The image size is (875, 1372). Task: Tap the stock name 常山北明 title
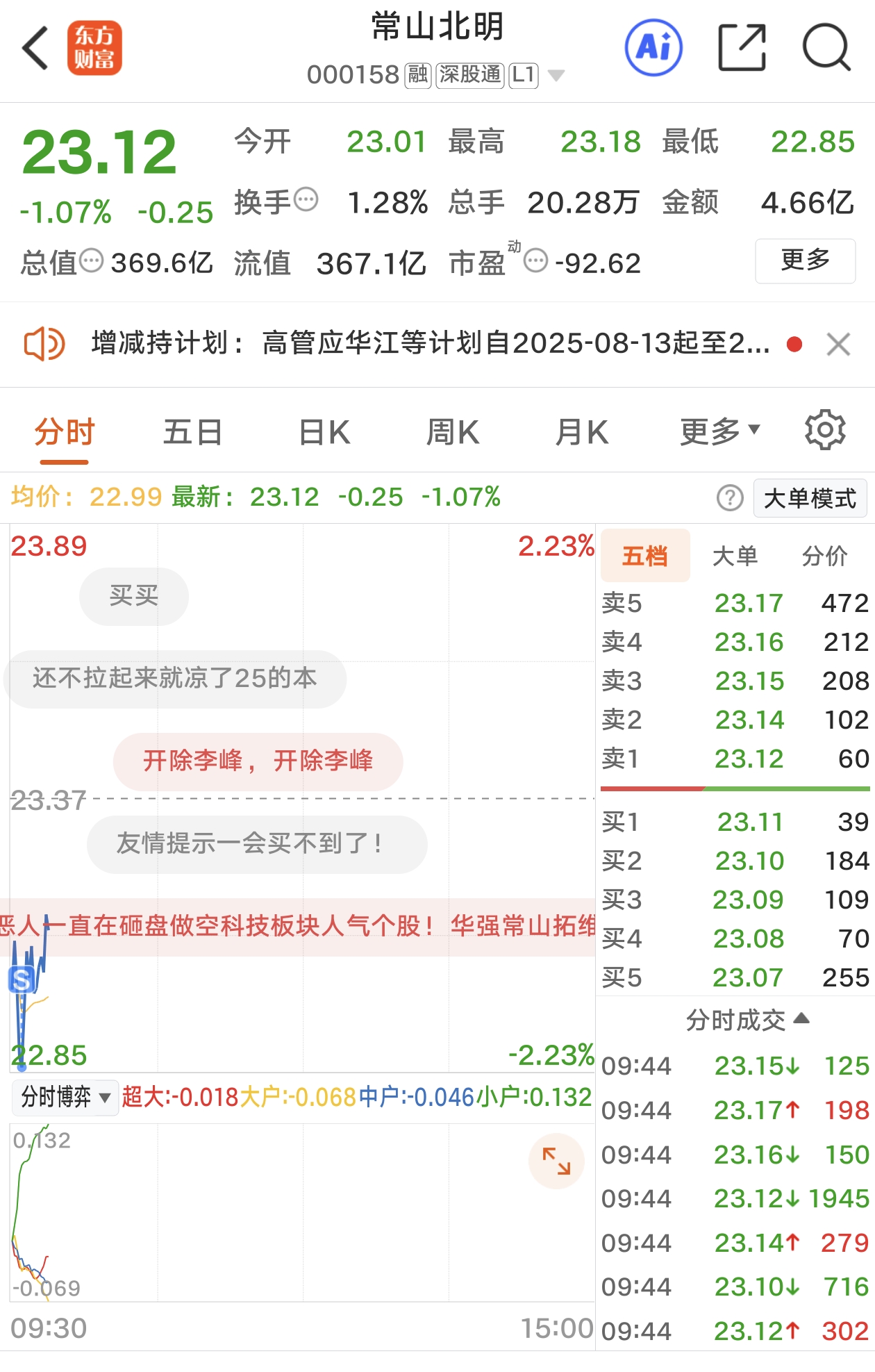pos(437,28)
